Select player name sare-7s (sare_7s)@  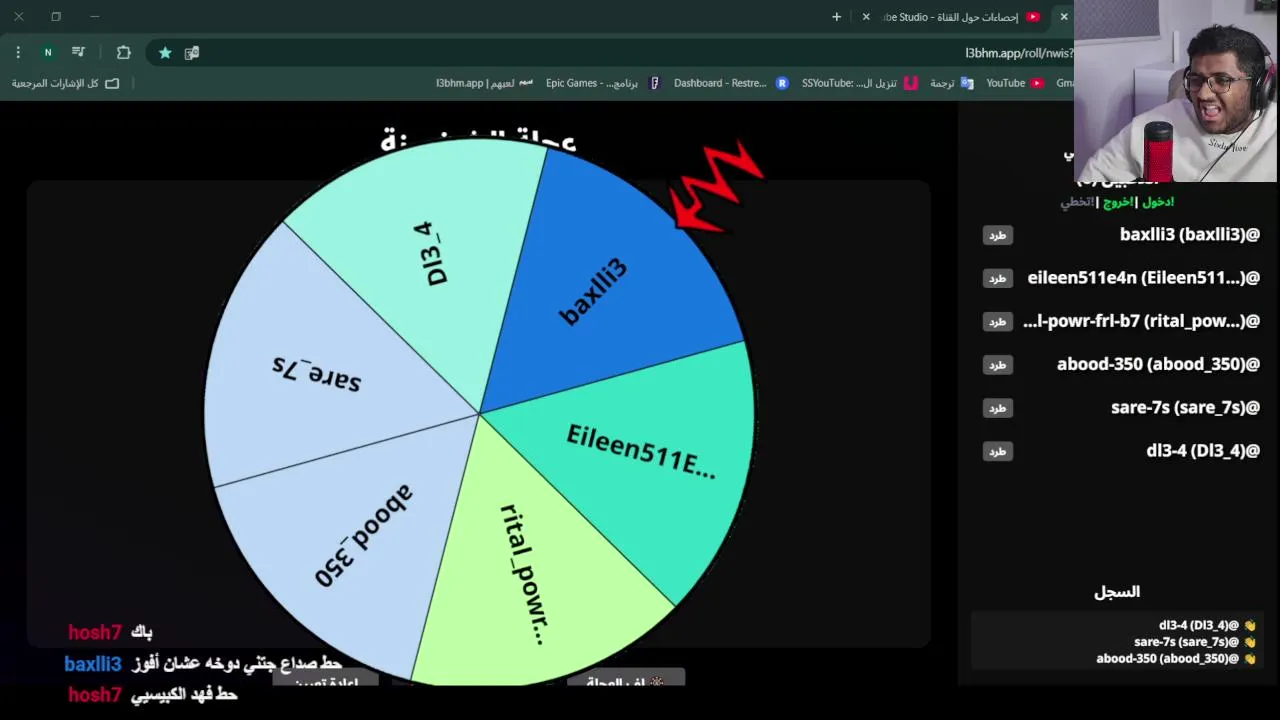point(1185,407)
